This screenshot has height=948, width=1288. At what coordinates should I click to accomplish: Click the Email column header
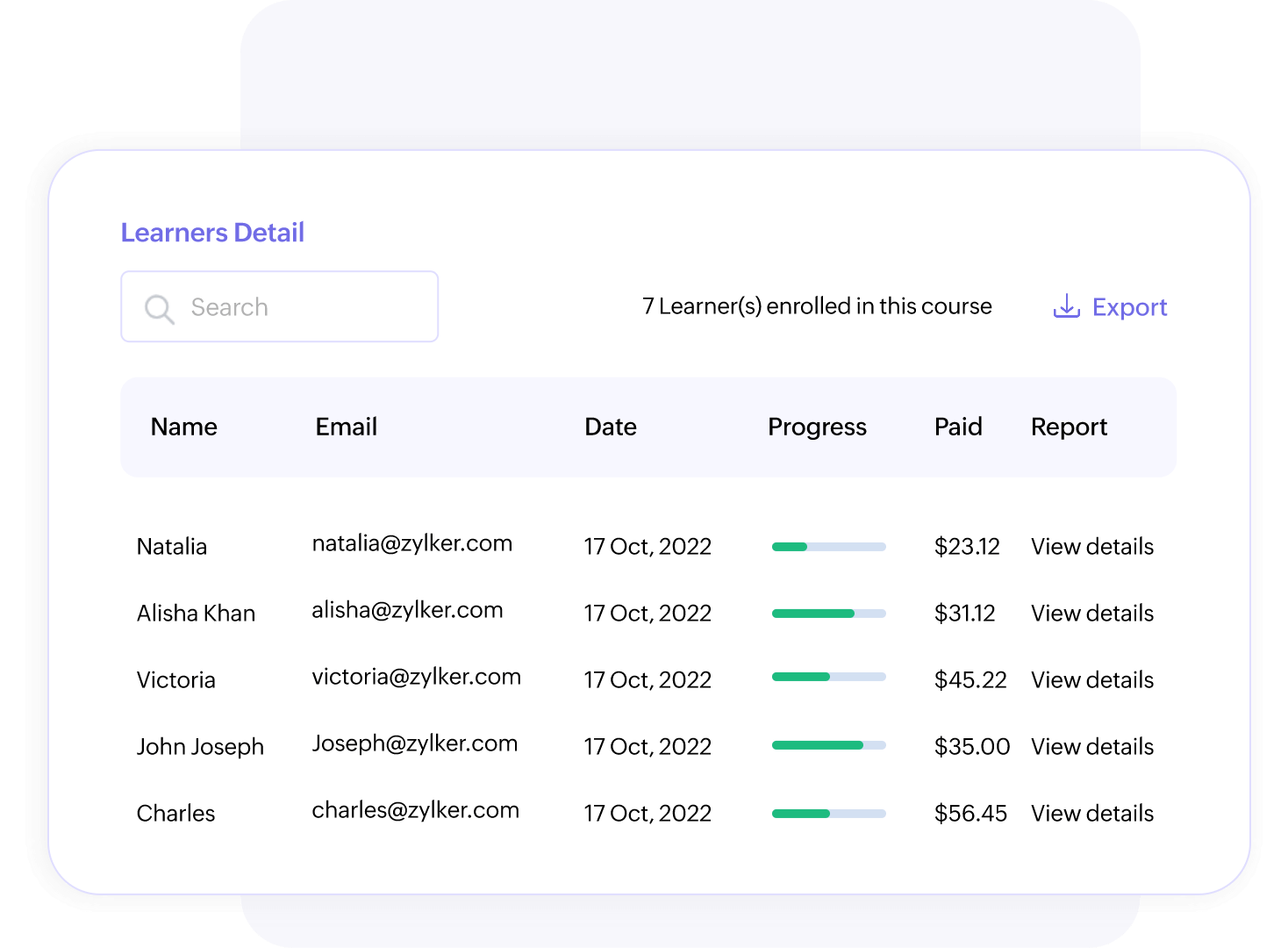click(346, 427)
